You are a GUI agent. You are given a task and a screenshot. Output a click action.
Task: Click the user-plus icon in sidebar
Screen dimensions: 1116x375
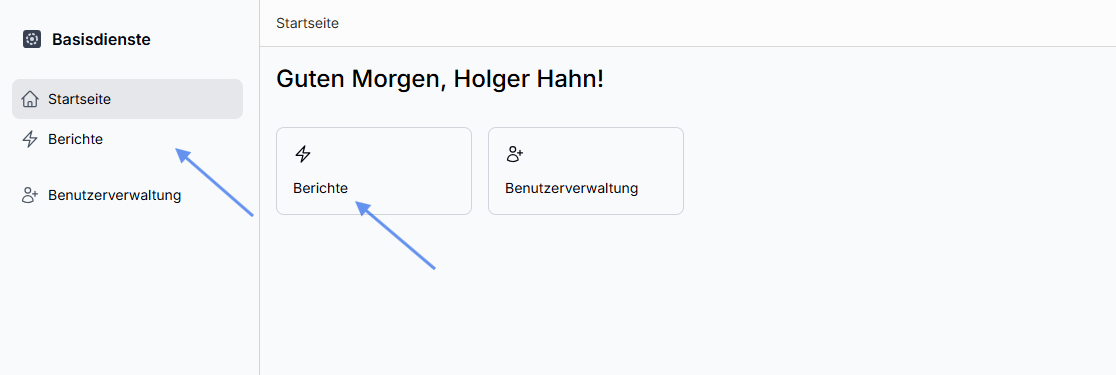tap(30, 195)
